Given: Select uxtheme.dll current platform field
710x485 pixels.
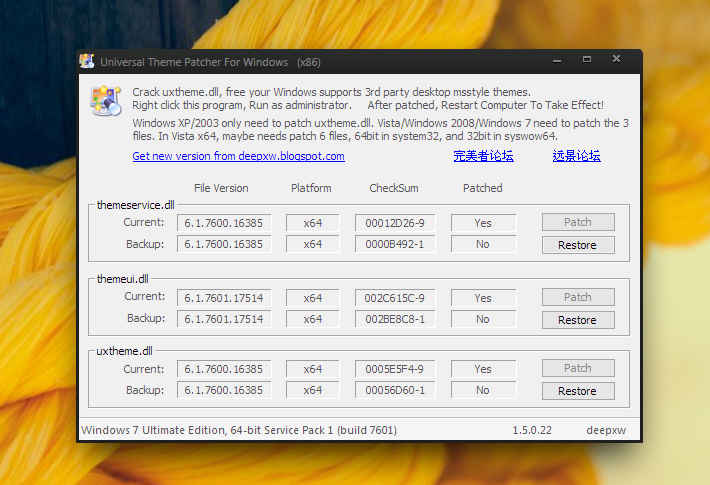Looking at the screenshot, I should 312,369.
